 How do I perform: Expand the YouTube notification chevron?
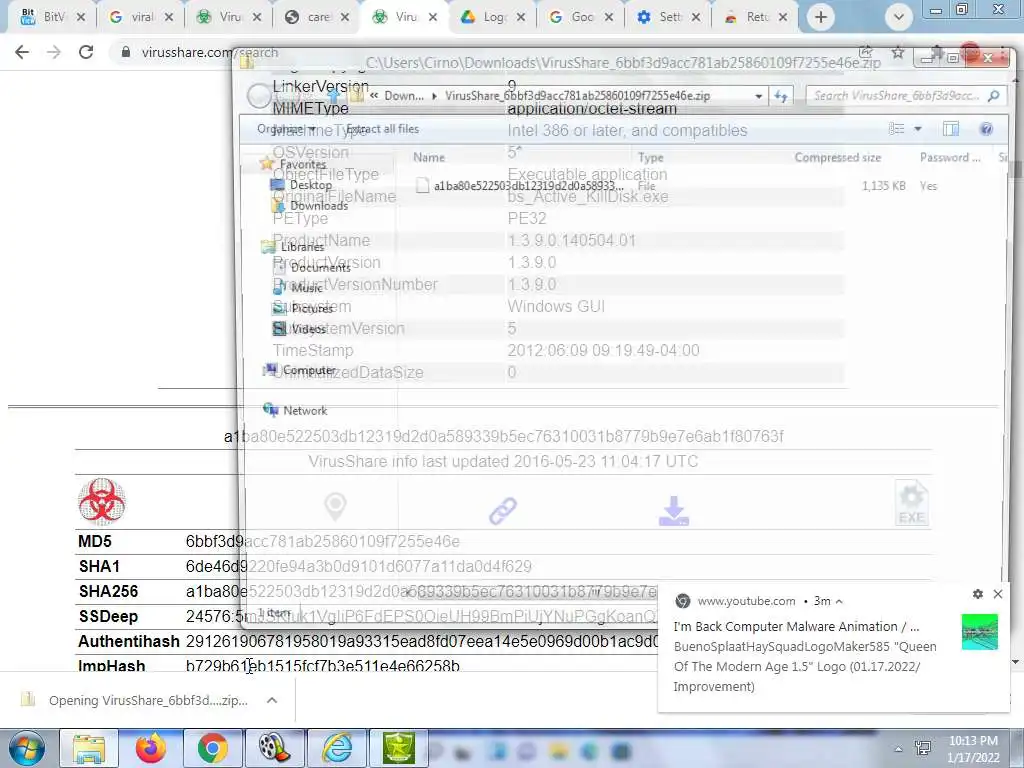point(839,601)
